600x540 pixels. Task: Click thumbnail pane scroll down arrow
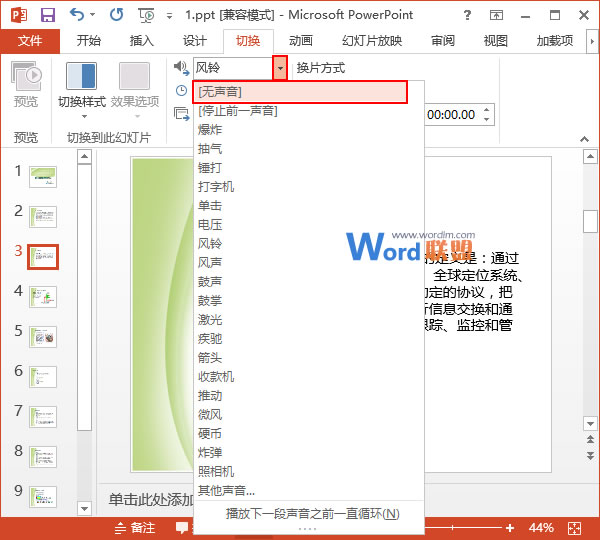click(84, 509)
